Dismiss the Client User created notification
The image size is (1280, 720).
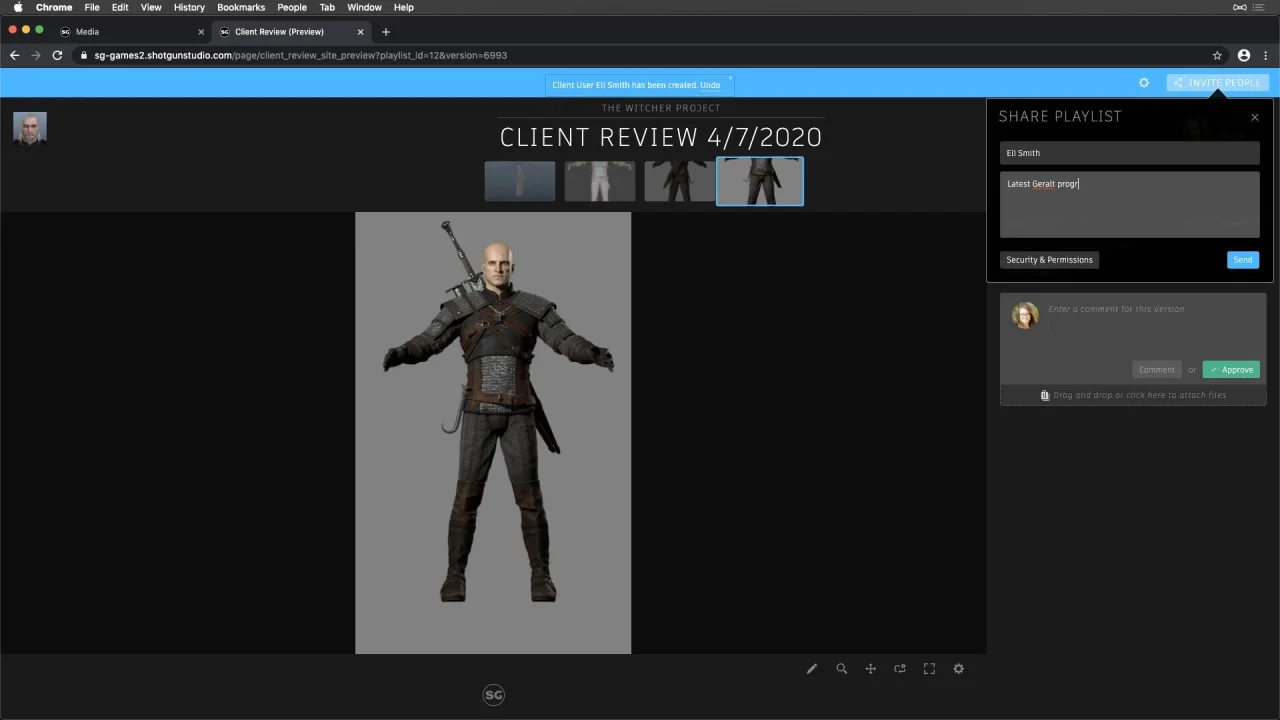(730, 78)
